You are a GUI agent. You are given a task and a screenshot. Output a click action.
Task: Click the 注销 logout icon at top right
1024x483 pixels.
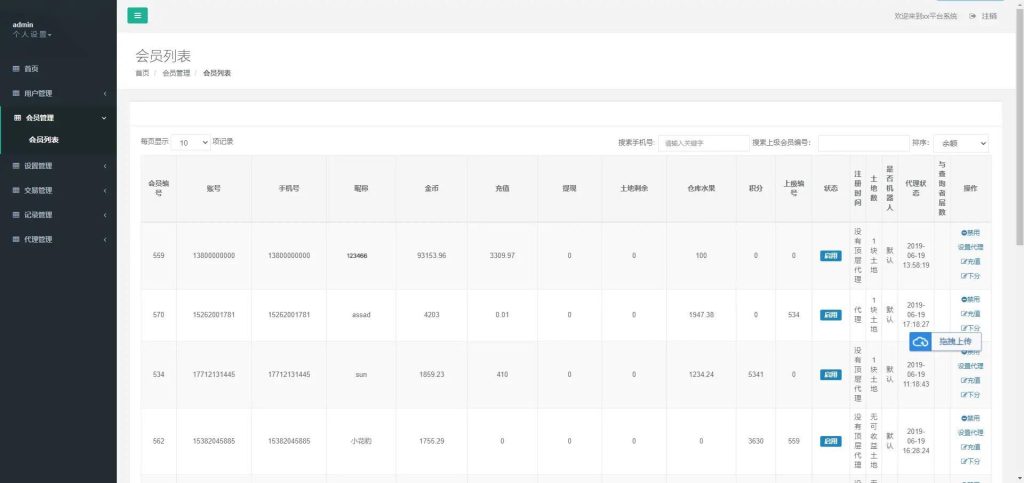[973, 16]
